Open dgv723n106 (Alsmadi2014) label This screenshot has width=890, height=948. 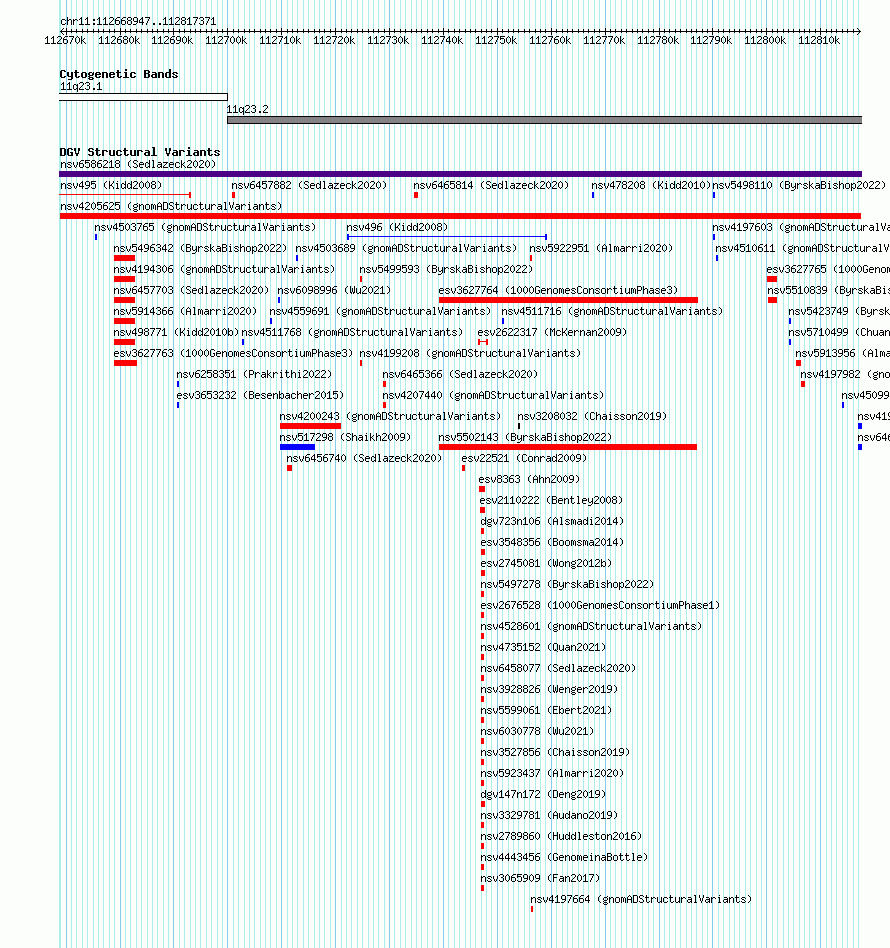tap(552, 522)
